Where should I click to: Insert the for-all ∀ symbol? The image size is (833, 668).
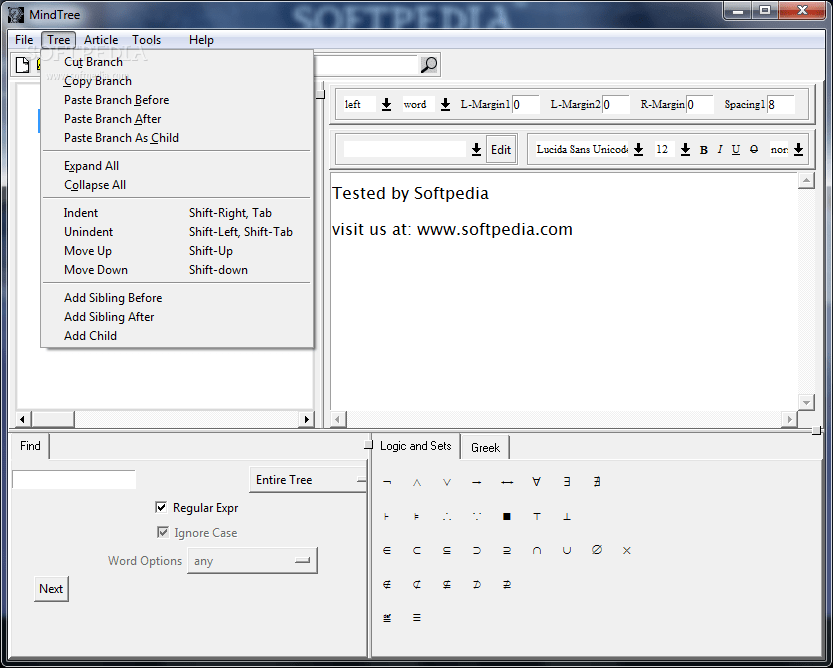tap(537, 481)
